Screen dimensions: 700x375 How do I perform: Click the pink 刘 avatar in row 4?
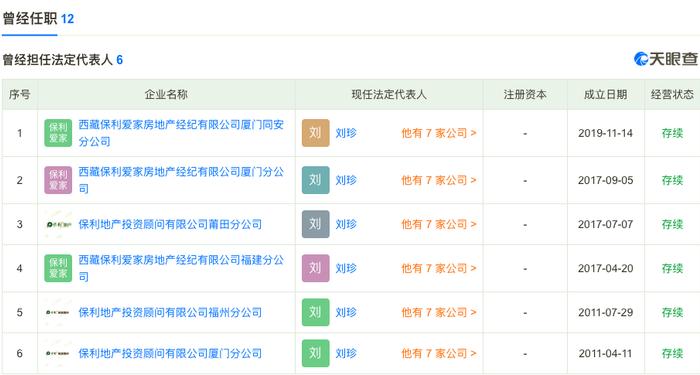pos(316,268)
